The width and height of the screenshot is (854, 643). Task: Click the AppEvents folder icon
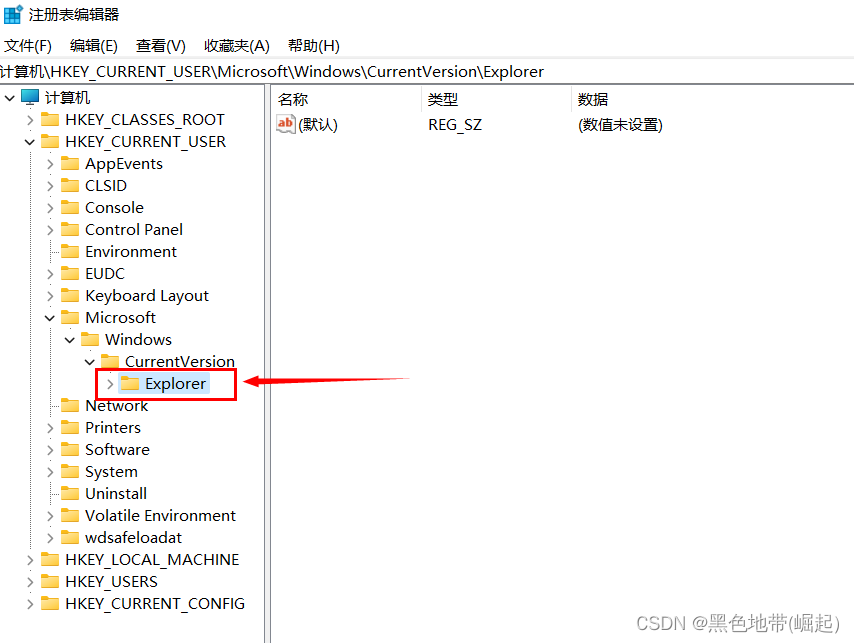tap(70, 163)
